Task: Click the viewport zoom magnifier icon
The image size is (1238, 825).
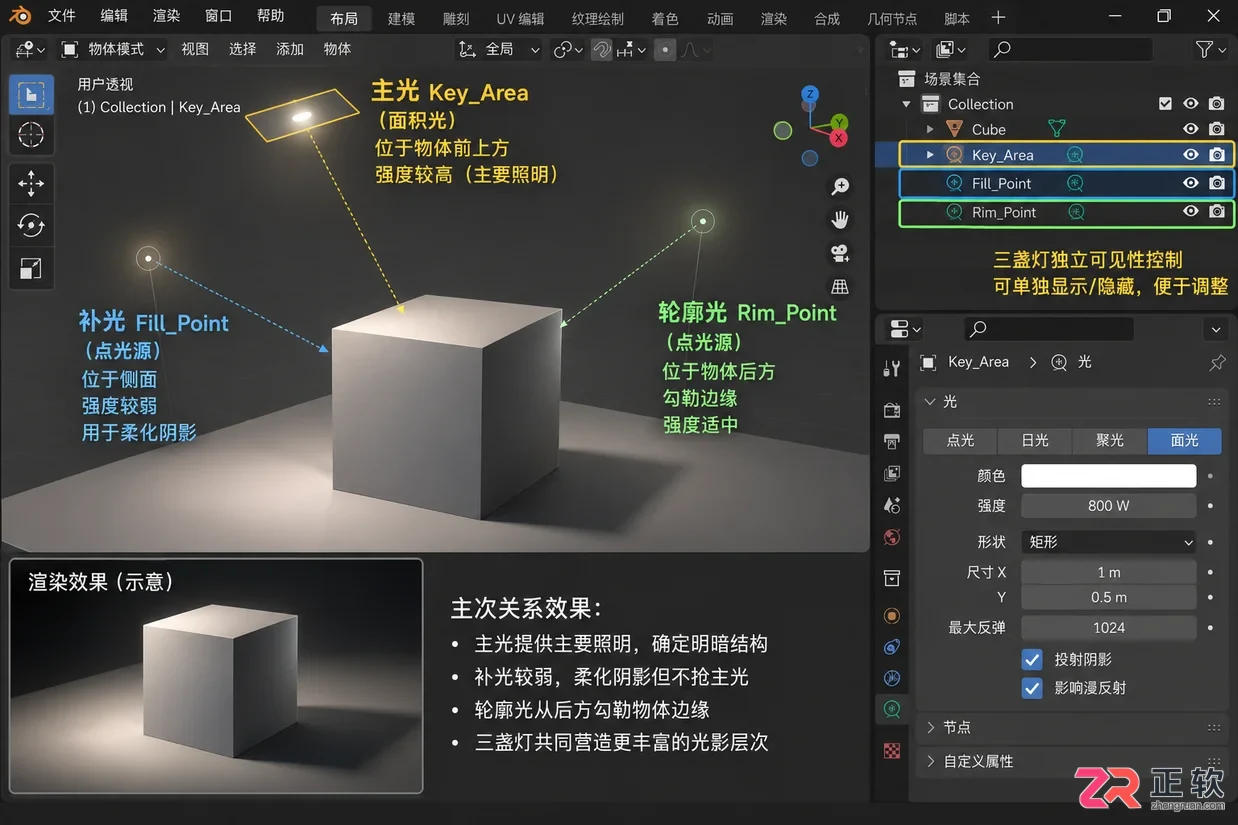Action: coord(840,187)
